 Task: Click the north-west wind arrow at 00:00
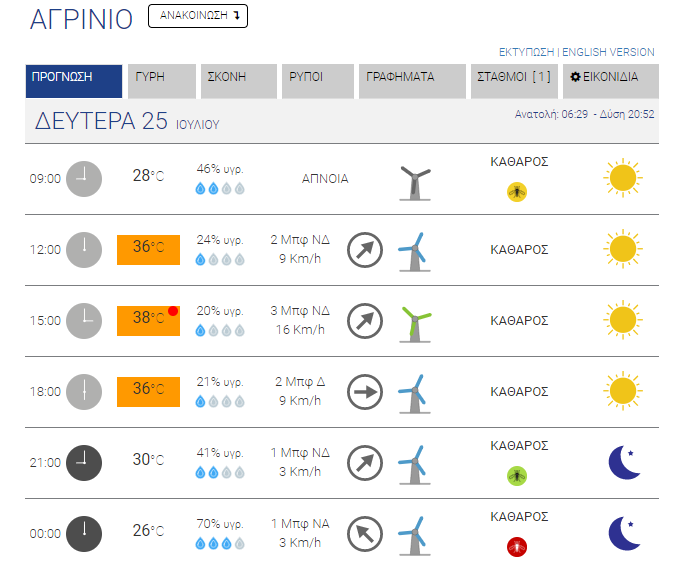(x=365, y=534)
